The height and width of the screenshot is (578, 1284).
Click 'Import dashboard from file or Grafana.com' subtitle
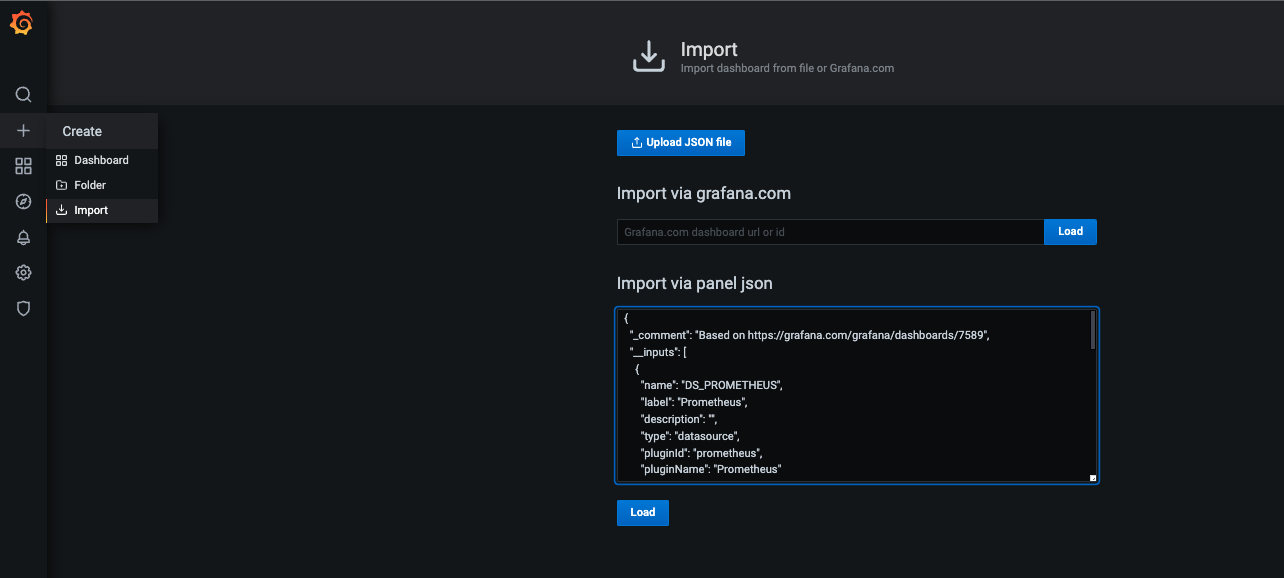pyautogui.click(x=787, y=69)
